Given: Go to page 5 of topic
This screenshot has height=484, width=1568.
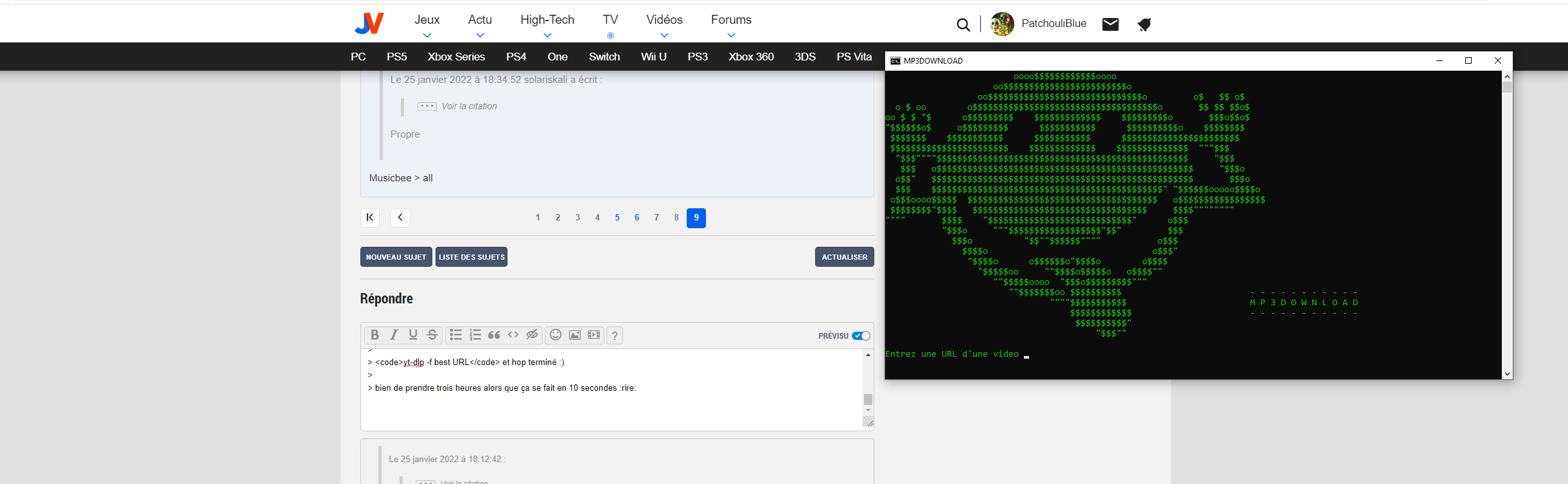Looking at the screenshot, I should coord(617,218).
